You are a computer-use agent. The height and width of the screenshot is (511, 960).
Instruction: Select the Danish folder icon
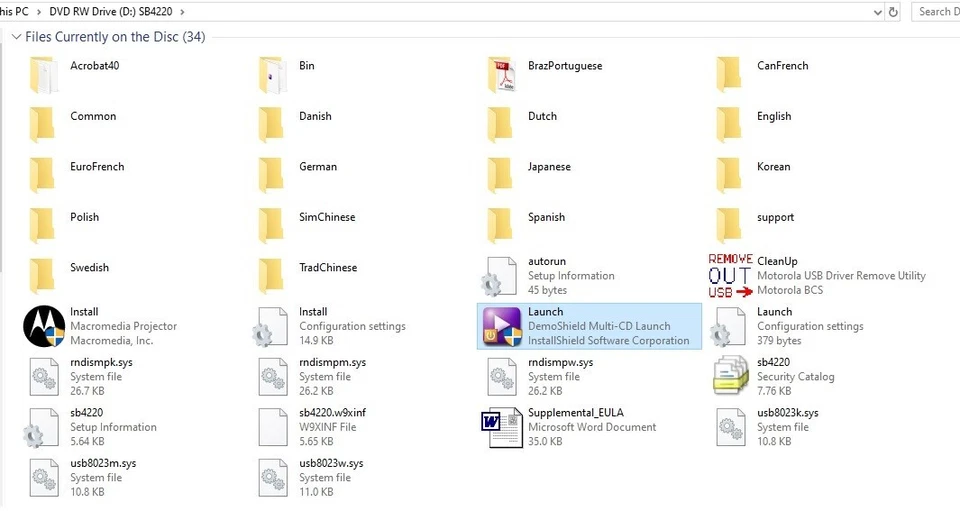(x=271, y=124)
